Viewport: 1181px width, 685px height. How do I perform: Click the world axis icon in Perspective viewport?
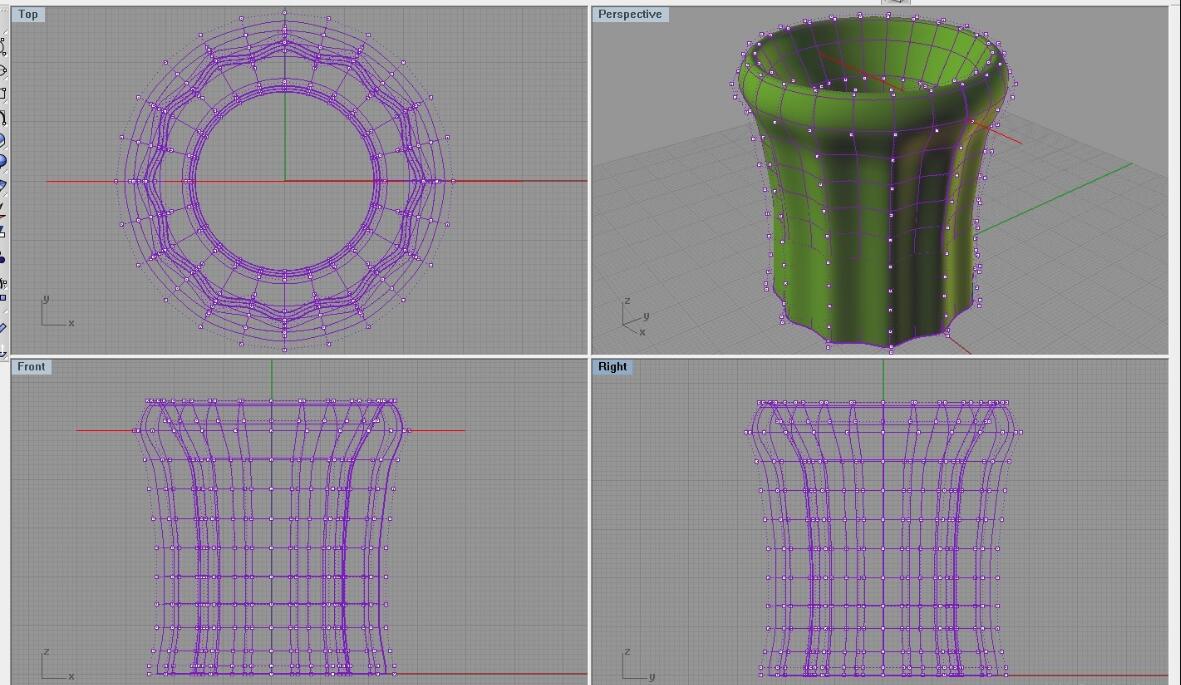[633, 317]
